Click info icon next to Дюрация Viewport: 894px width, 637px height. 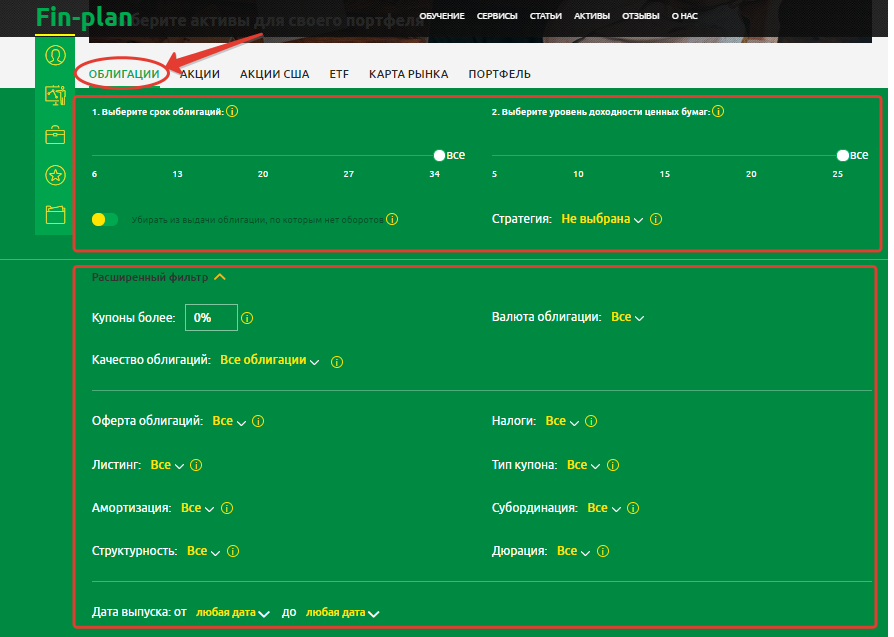point(604,551)
